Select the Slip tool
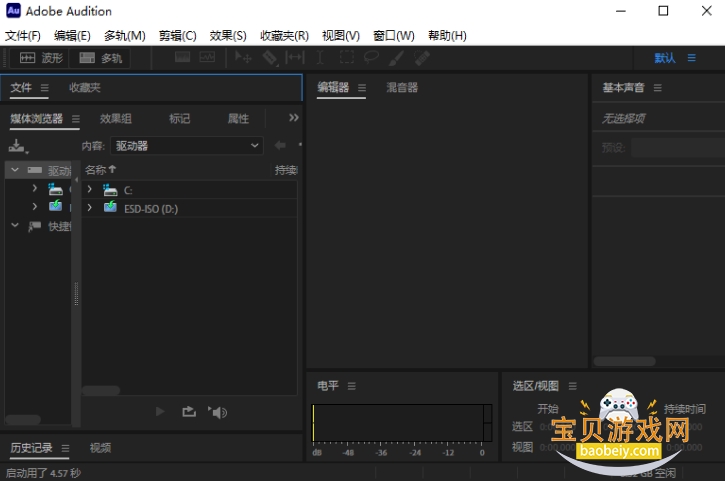The width and height of the screenshot is (725, 481). tap(295, 57)
